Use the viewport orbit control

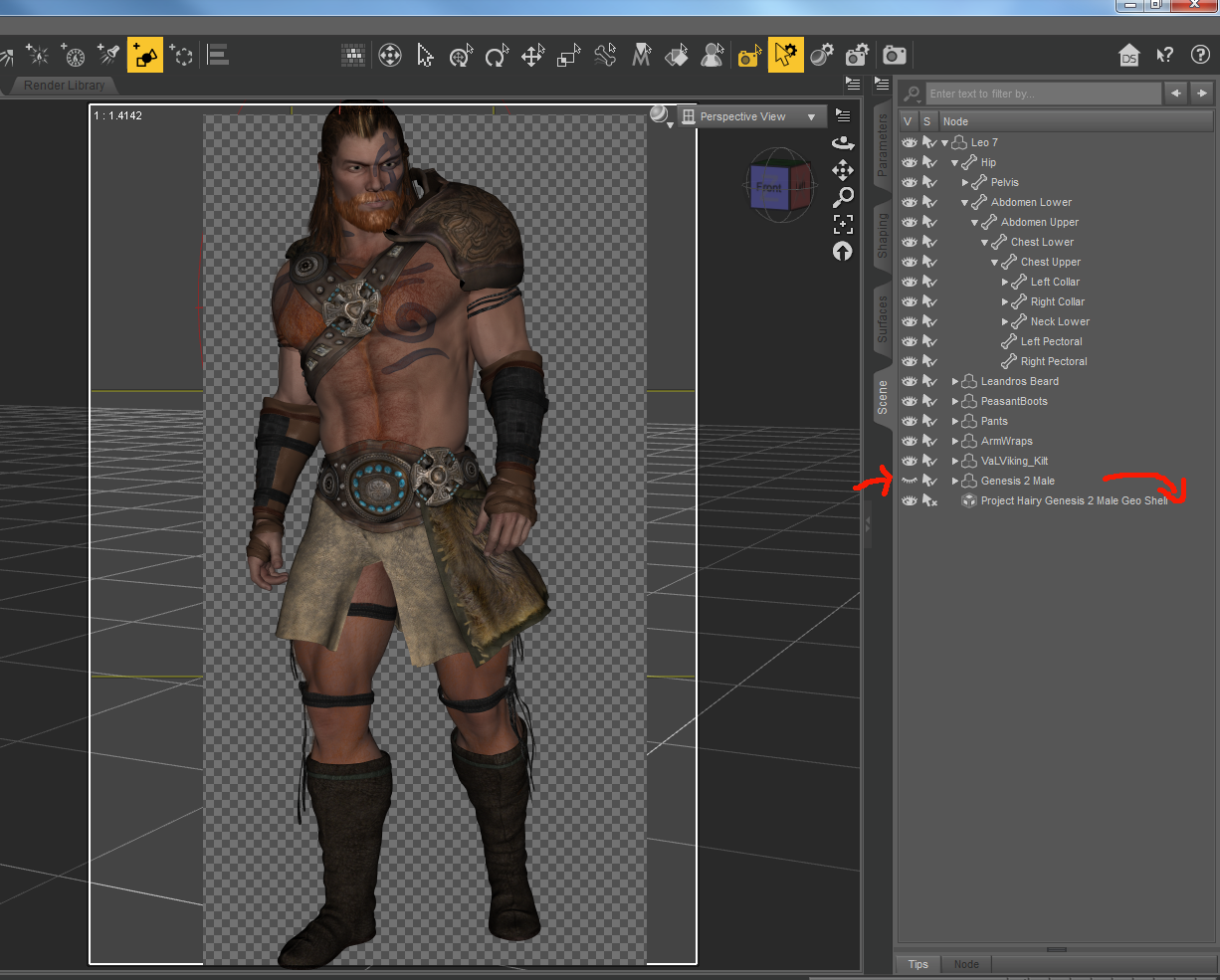[x=843, y=142]
